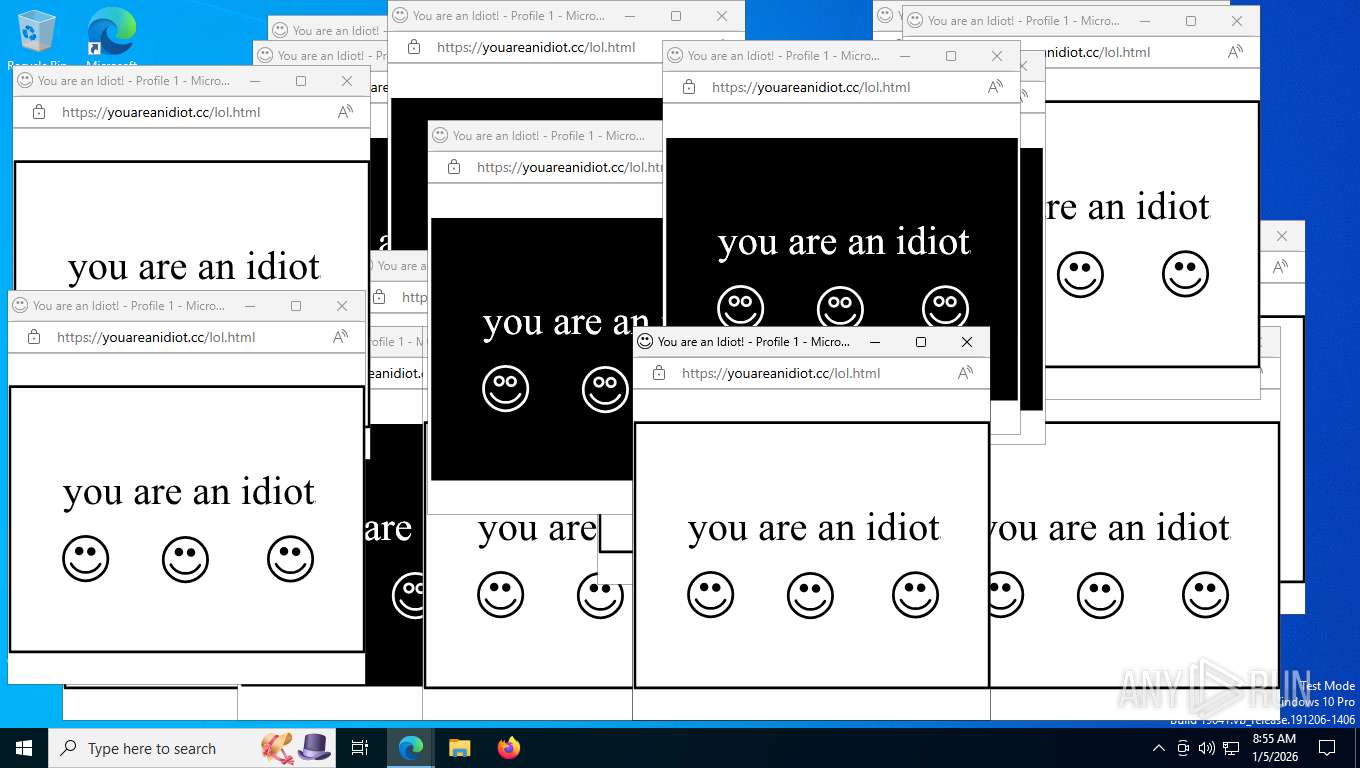The height and width of the screenshot is (768, 1360).
Task: Maximize the top-right corner idiot window
Action: 1191,21
